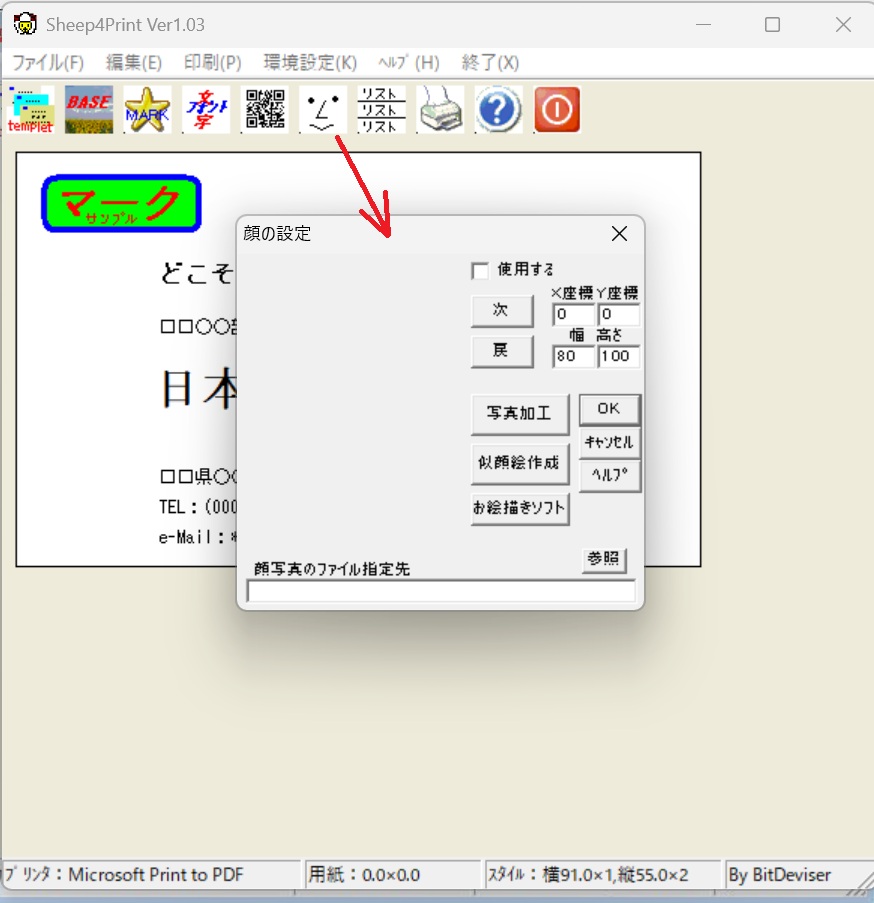Click the 参照 browse button
874x903 pixels.
click(604, 560)
